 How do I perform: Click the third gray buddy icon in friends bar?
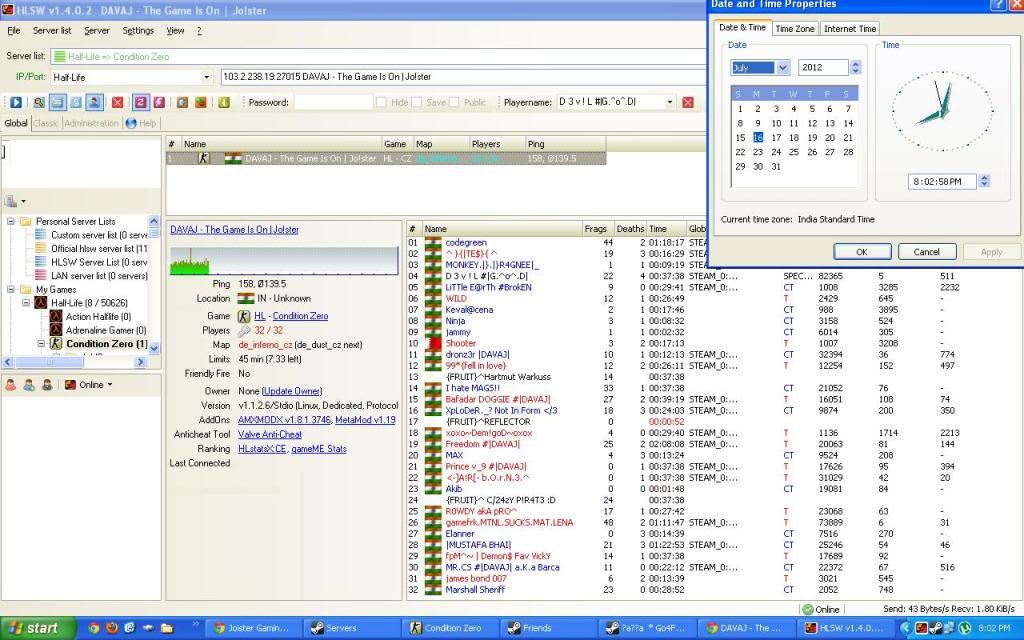[x=48, y=385]
